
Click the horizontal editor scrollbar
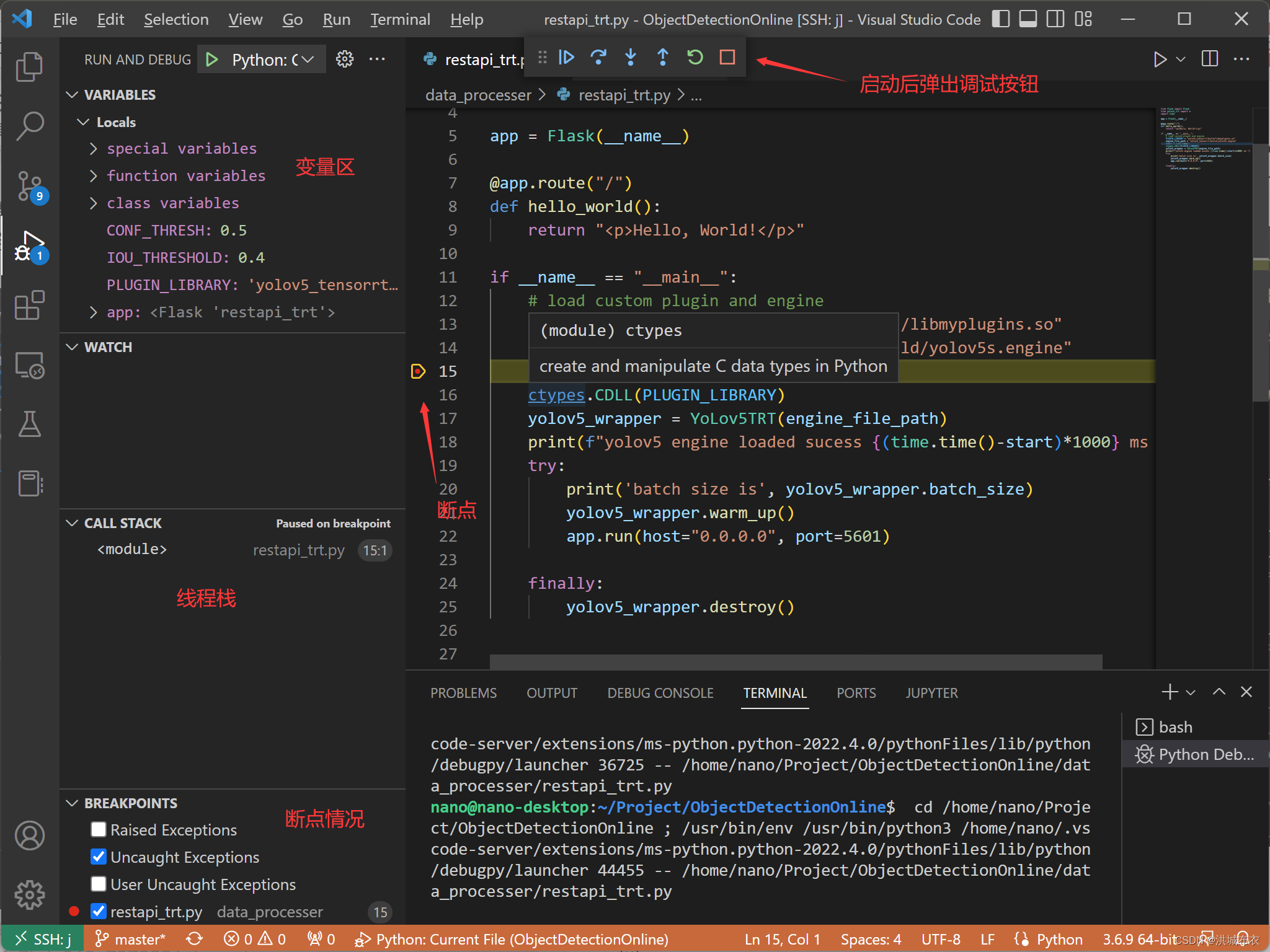click(795, 662)
